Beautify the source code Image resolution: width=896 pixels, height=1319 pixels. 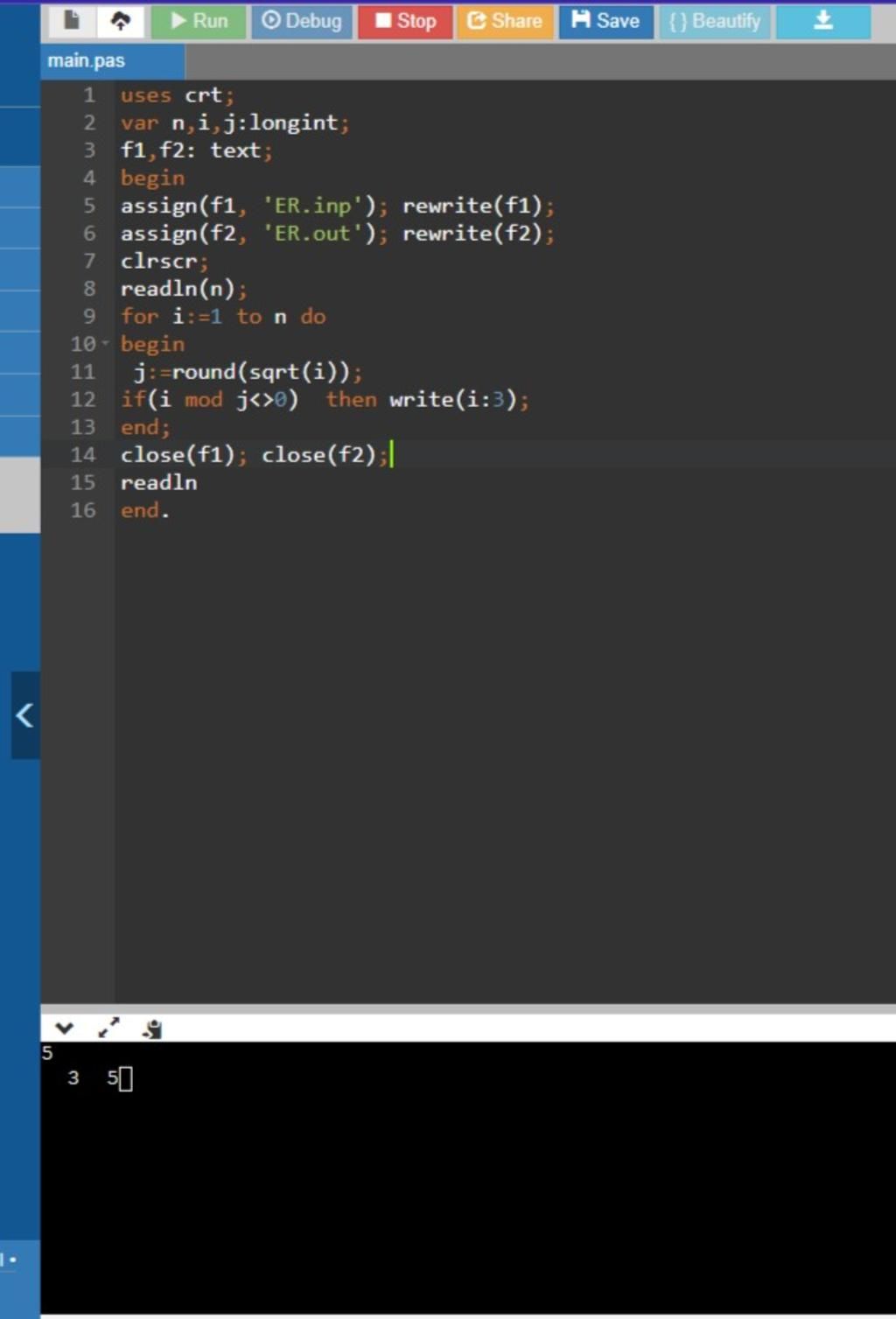tap(715, 21)
